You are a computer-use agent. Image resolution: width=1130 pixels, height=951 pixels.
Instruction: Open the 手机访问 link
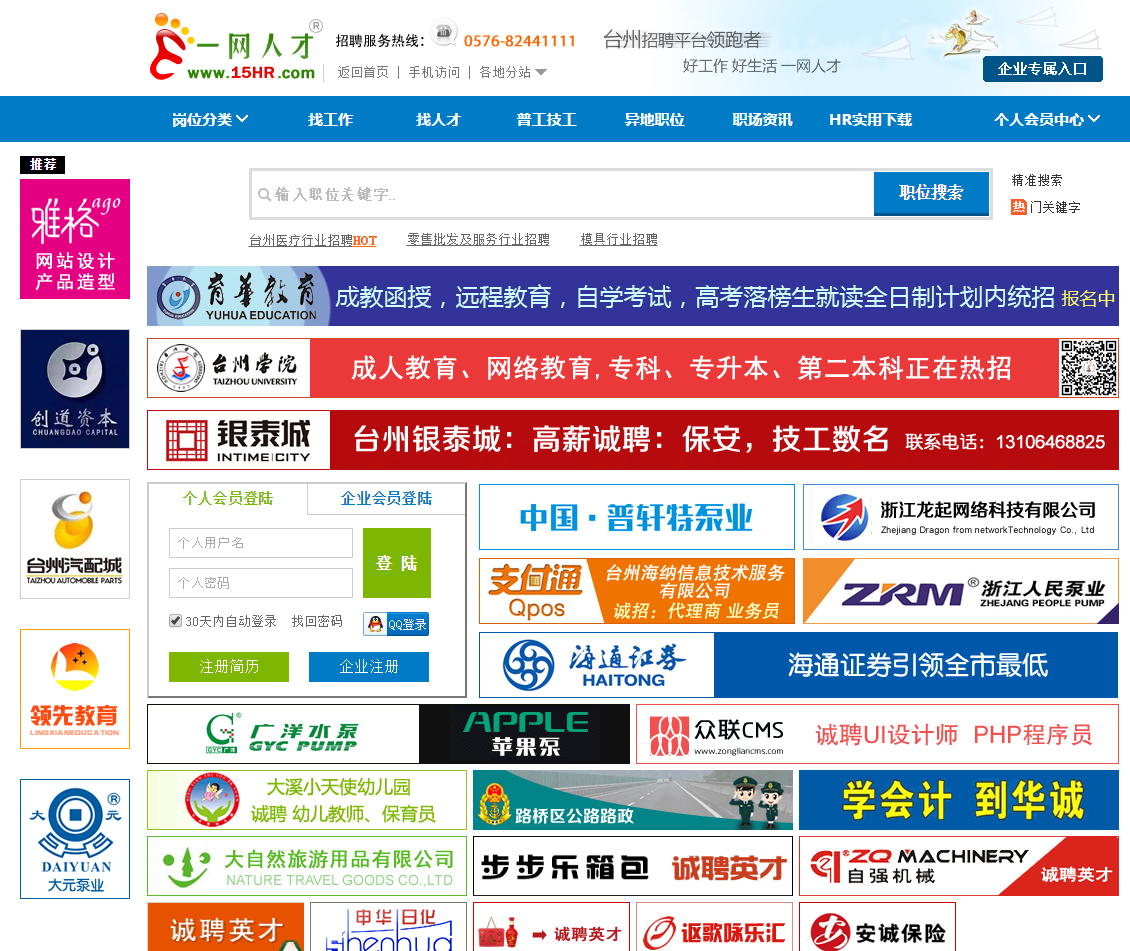[x=434, y=72]
